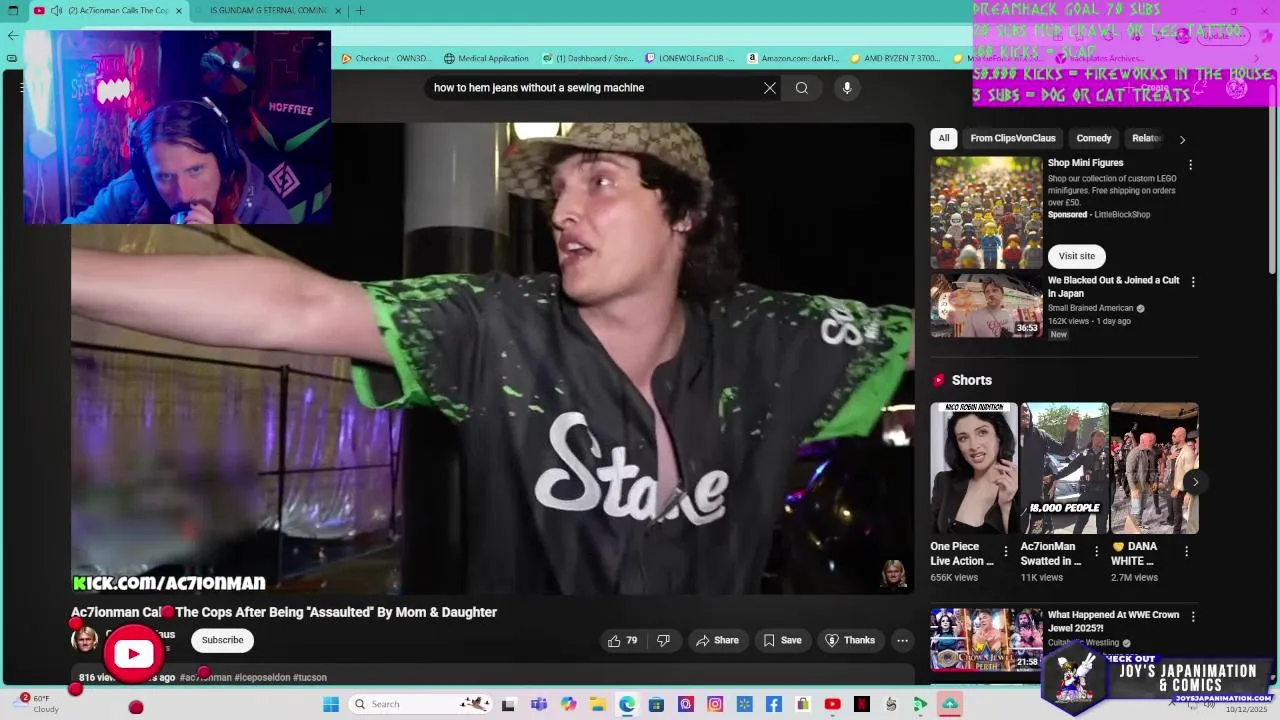Open options for DANA WHITE short
The image size is (1280, 720).
tap(1186, 551)
